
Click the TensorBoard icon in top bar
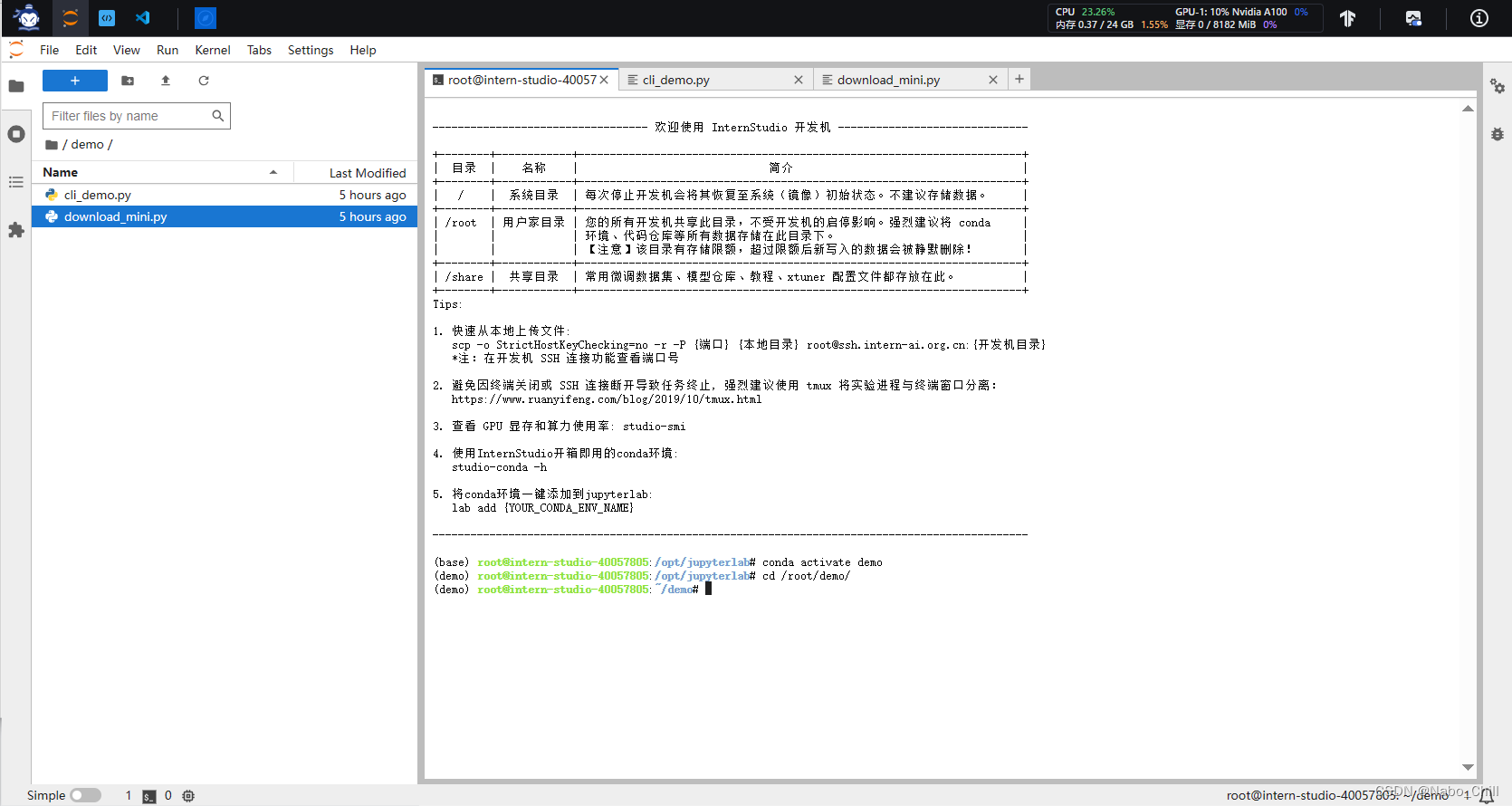click(x=1348, y=18)
